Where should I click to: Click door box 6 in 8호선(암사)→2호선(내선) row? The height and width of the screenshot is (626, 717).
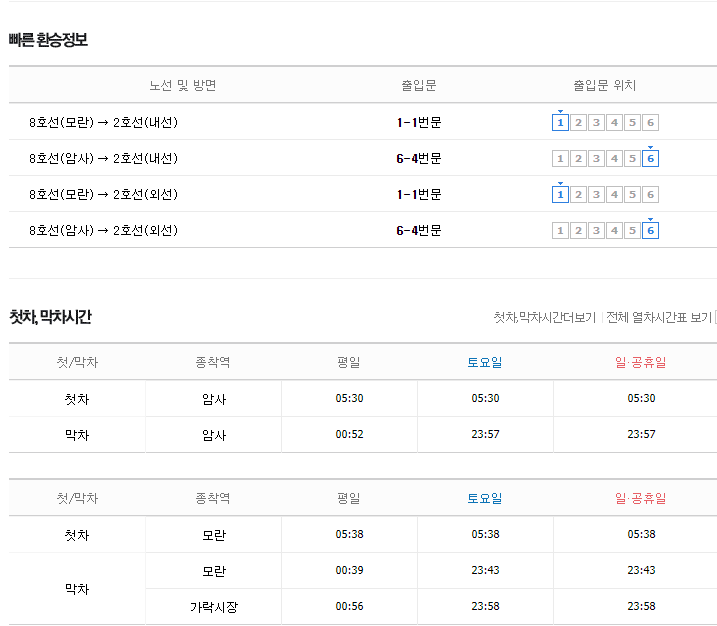[x=650, y=159]
